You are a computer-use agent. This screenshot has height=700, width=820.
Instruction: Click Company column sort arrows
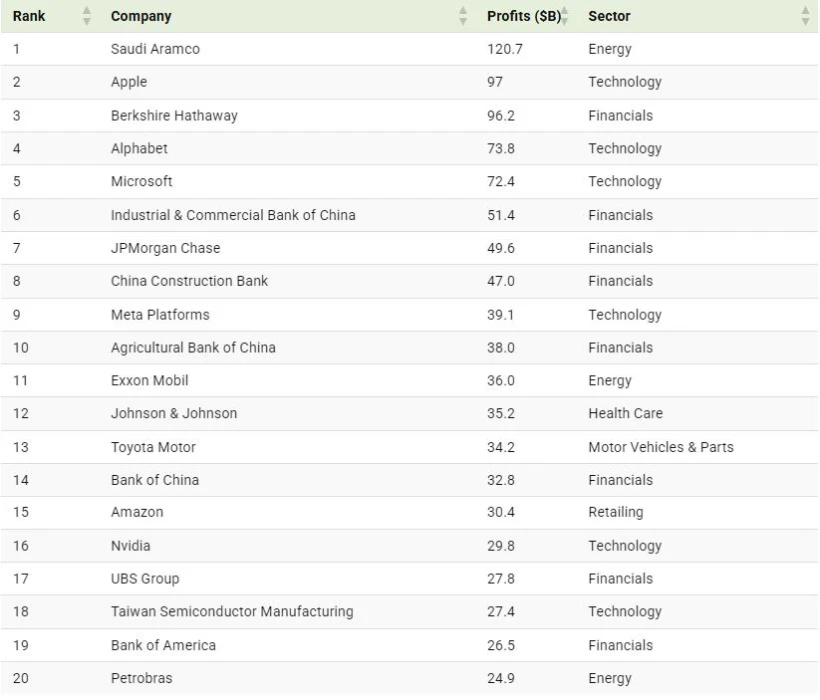pyautogui.click(x=463, y=16)
